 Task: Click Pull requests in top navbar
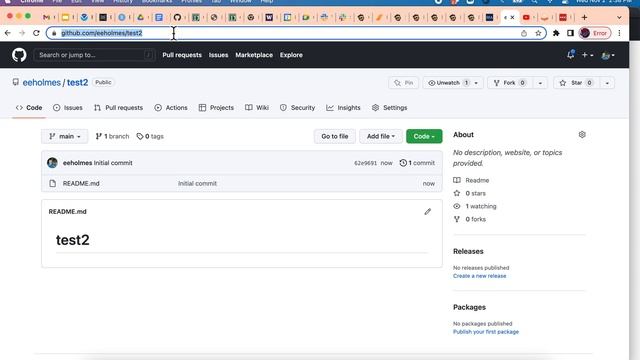[182, 55]
